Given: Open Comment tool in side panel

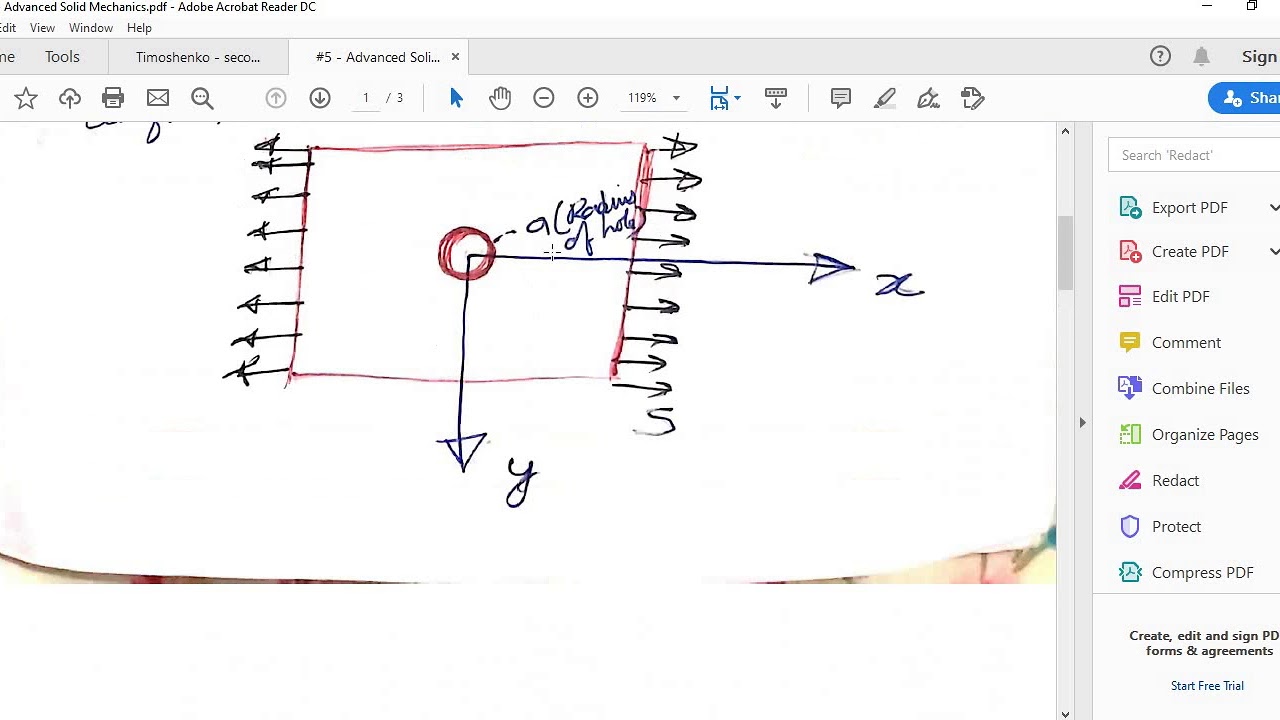Looking at the screenshot, I should coord(1170,343).
